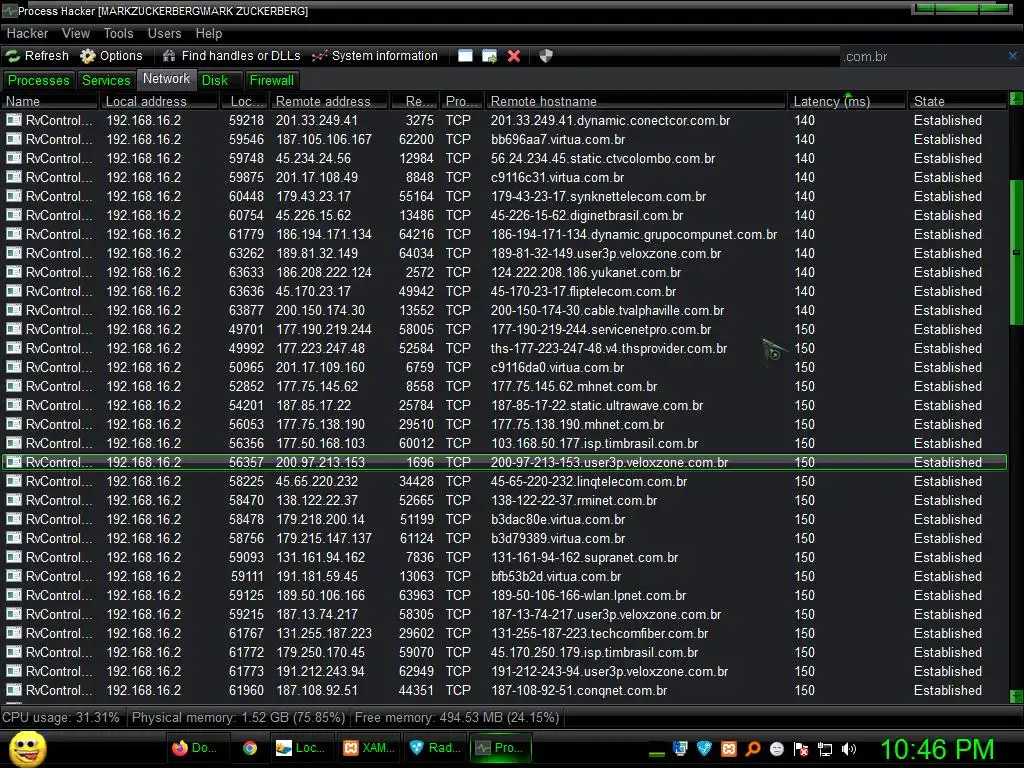Open the Options dialog from toolbar
This screenshot has width=1024, height=768.
111,56
